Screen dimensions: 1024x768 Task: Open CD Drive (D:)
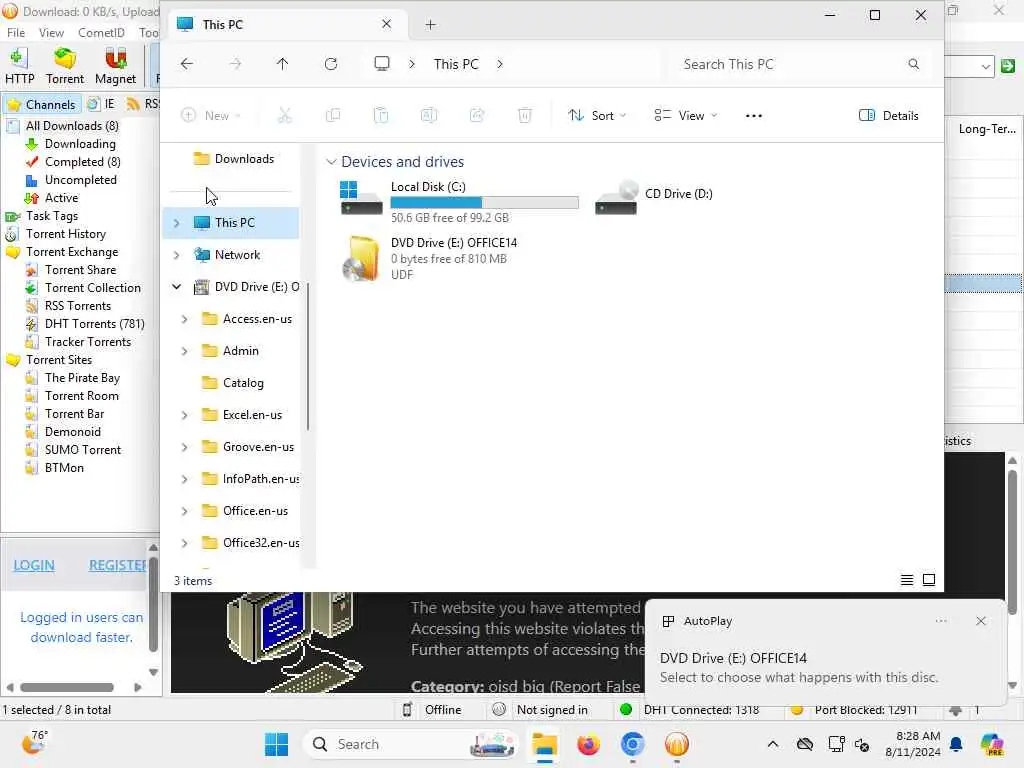pyautogui.click(x=654, y=196)
